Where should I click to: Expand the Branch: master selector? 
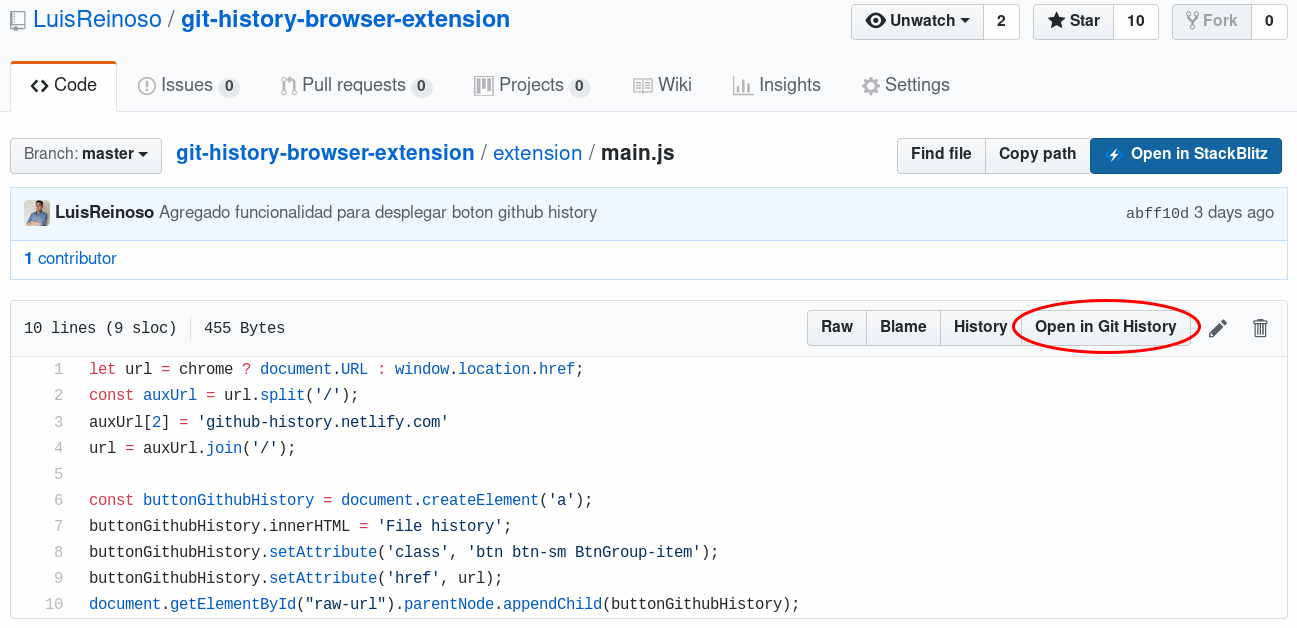click(x=86, y=155)
